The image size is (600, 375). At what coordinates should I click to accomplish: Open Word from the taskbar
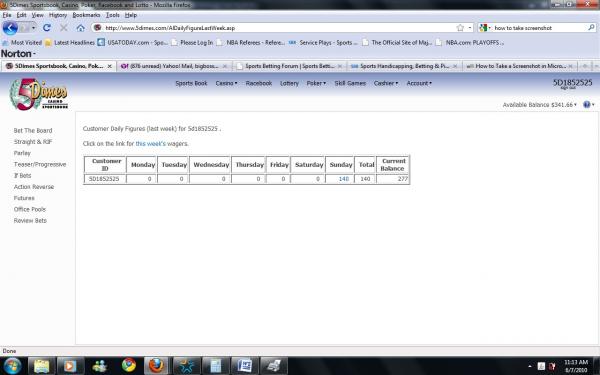tap(245, 365)
